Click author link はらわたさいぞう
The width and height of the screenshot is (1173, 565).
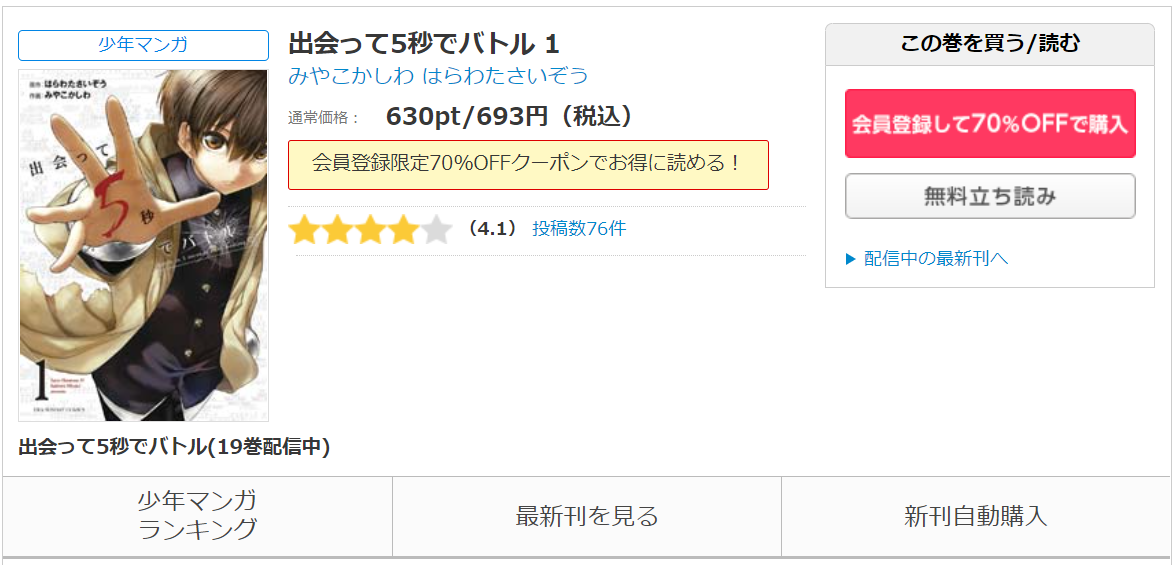click(506, 76)
